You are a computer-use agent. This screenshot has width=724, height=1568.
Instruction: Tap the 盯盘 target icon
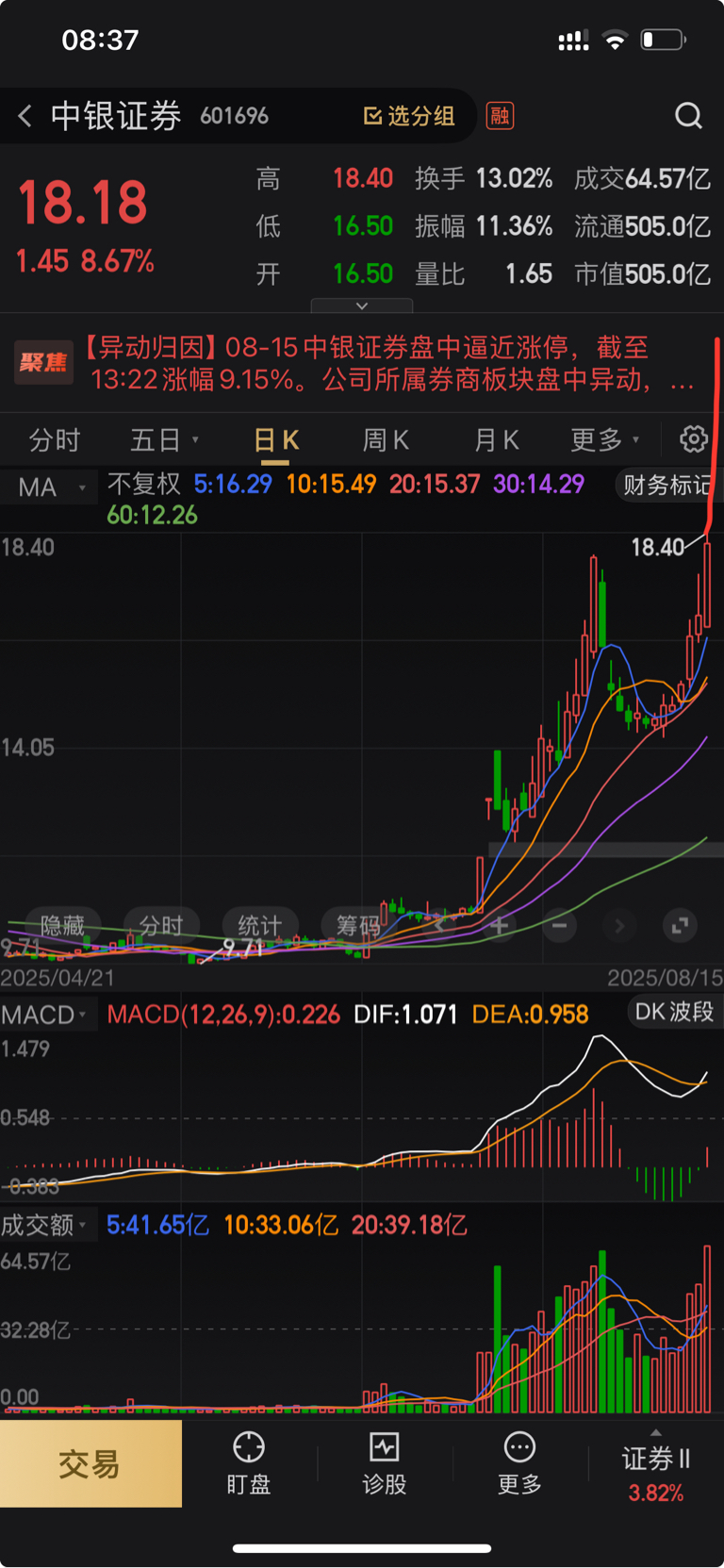coord(249,1447)
